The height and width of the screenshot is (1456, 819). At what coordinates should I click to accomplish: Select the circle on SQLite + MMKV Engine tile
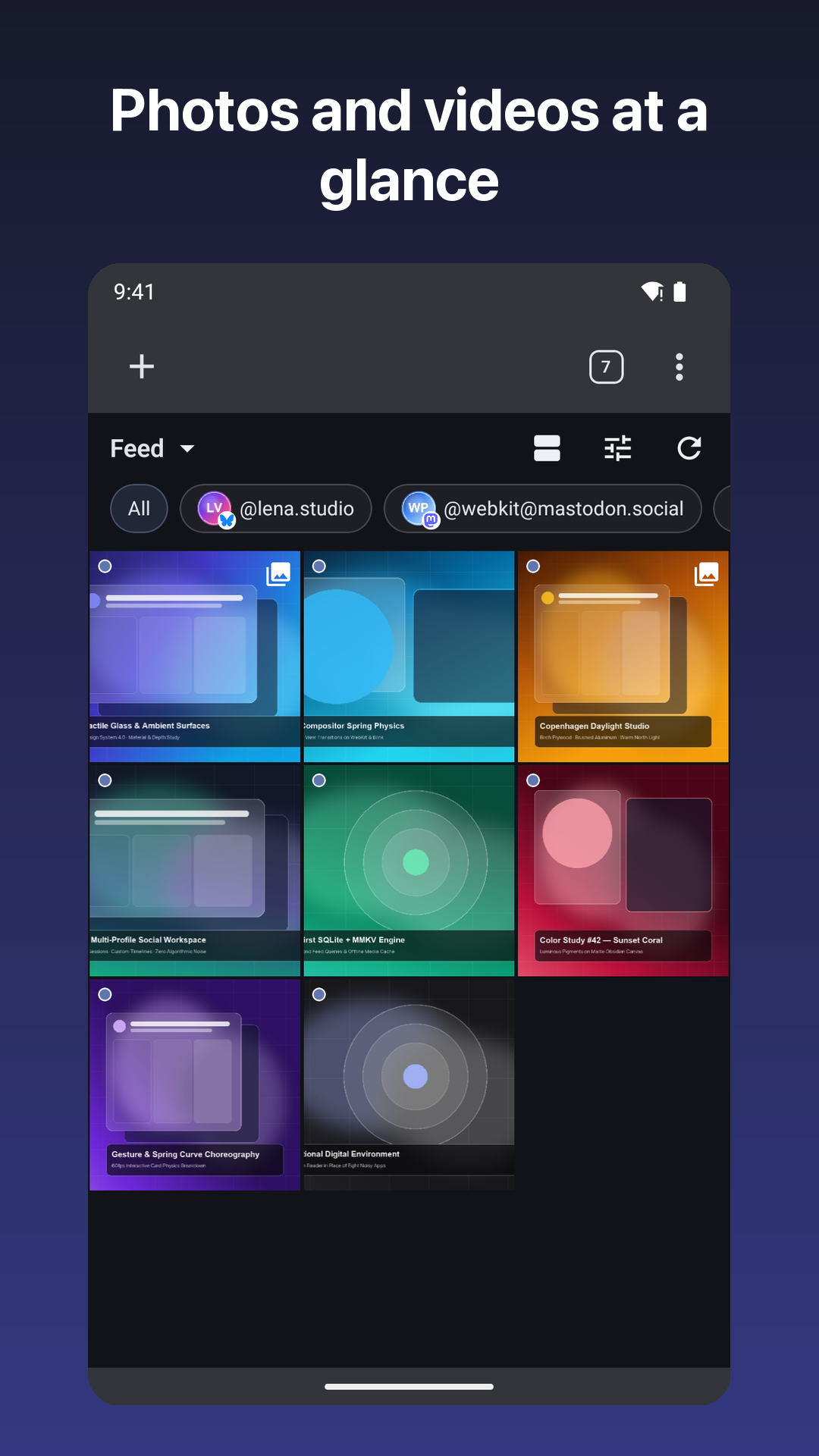(319, 780)
